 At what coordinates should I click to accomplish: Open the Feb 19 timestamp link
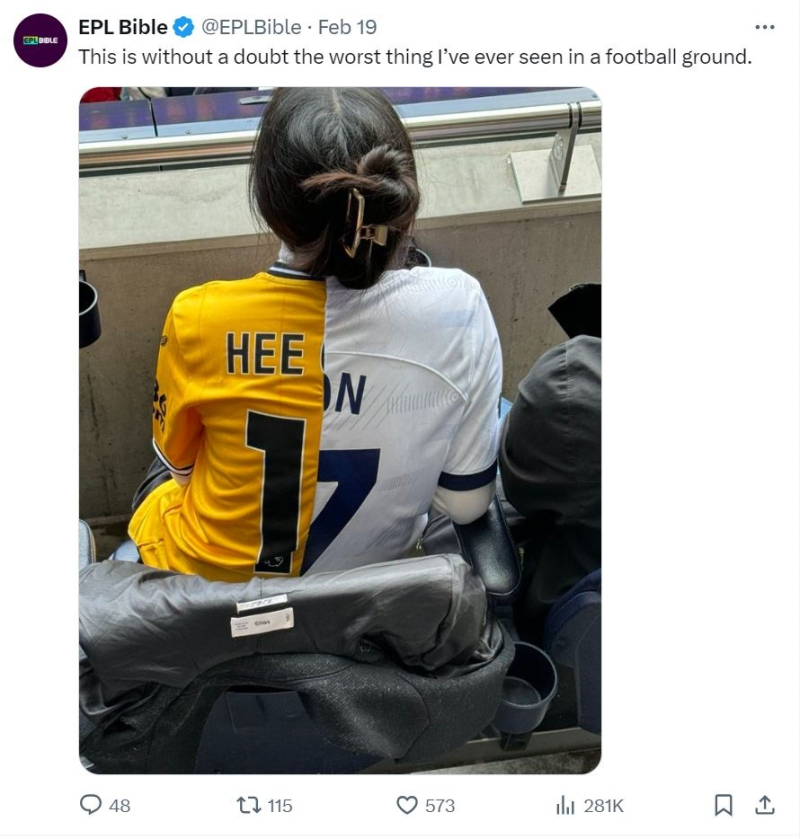coord(347,27)
